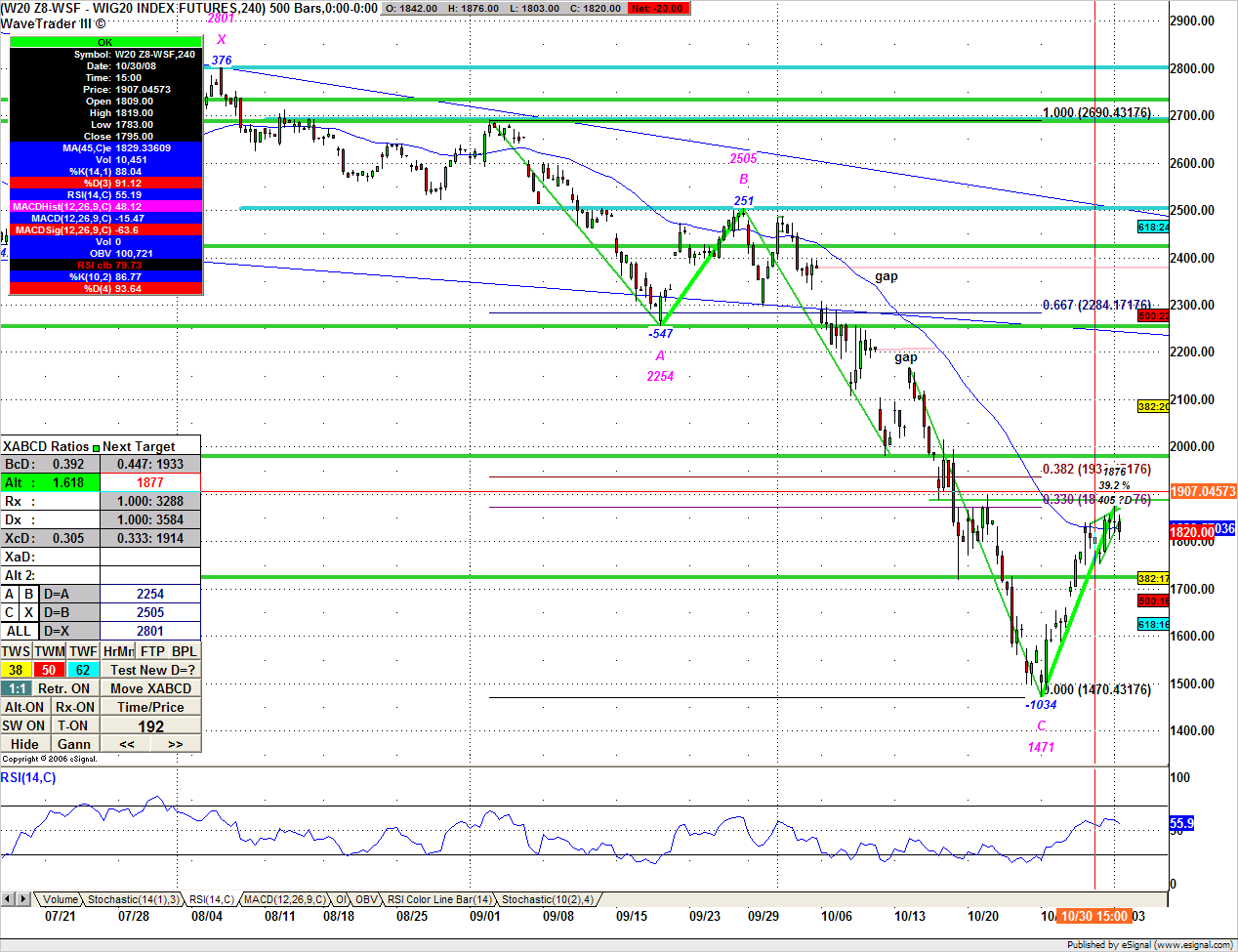Screen dimensions: 1238x952
Task: Click the D=B projection row
Action: (x=70, y=612)
